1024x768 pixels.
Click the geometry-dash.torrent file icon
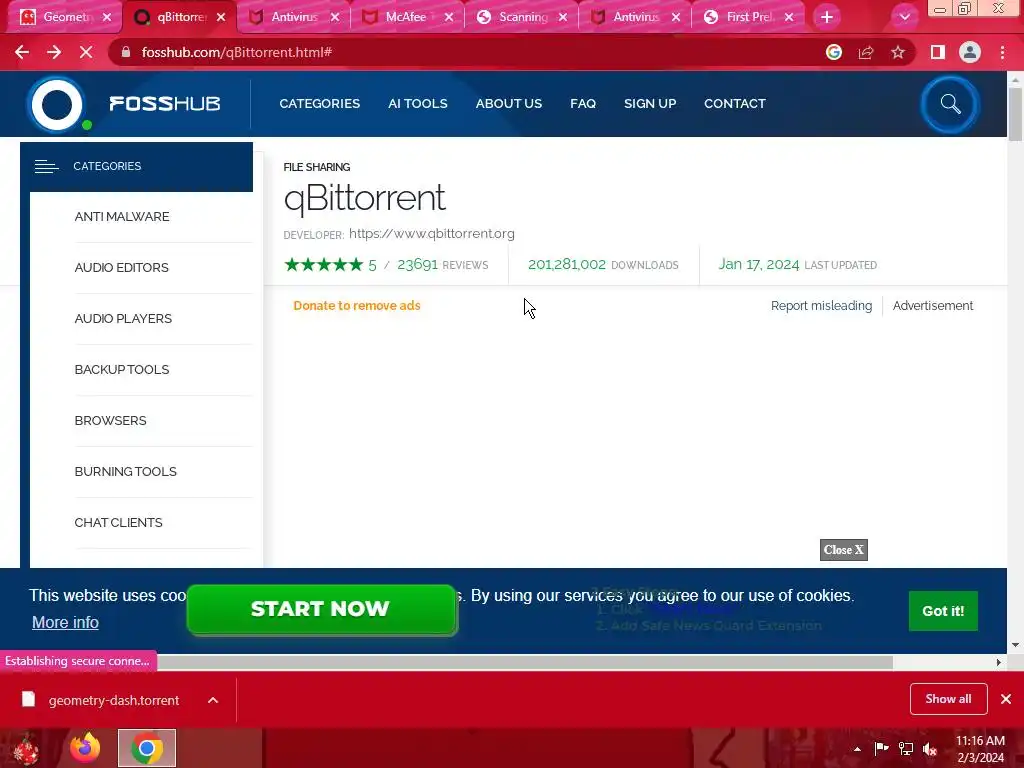point(28,699)
